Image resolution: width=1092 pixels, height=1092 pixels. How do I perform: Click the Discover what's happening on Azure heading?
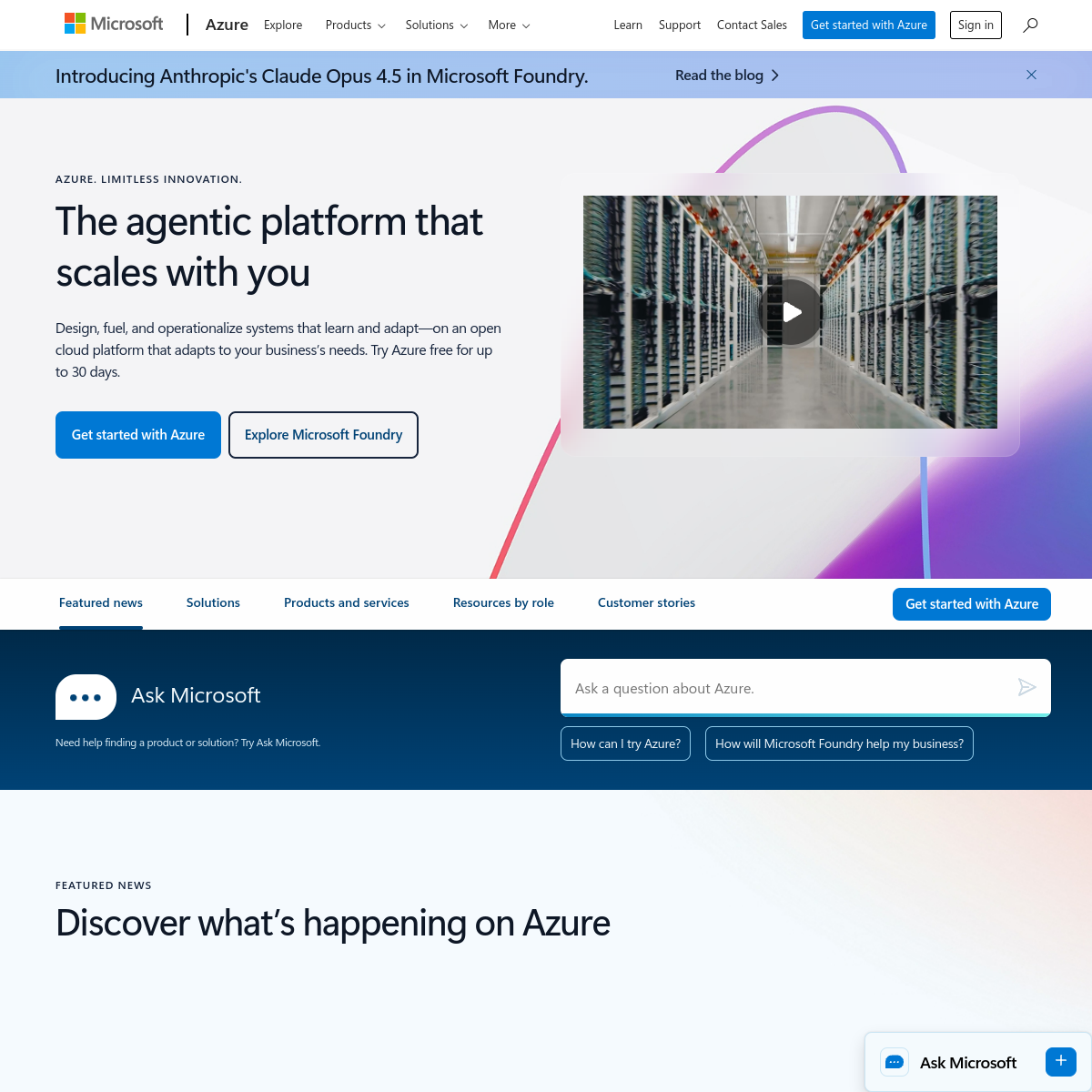[x=333, y=923]
